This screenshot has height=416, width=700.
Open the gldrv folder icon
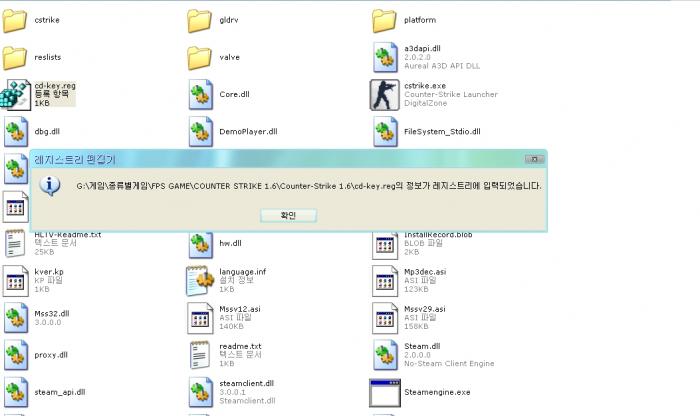coord(200,21)
